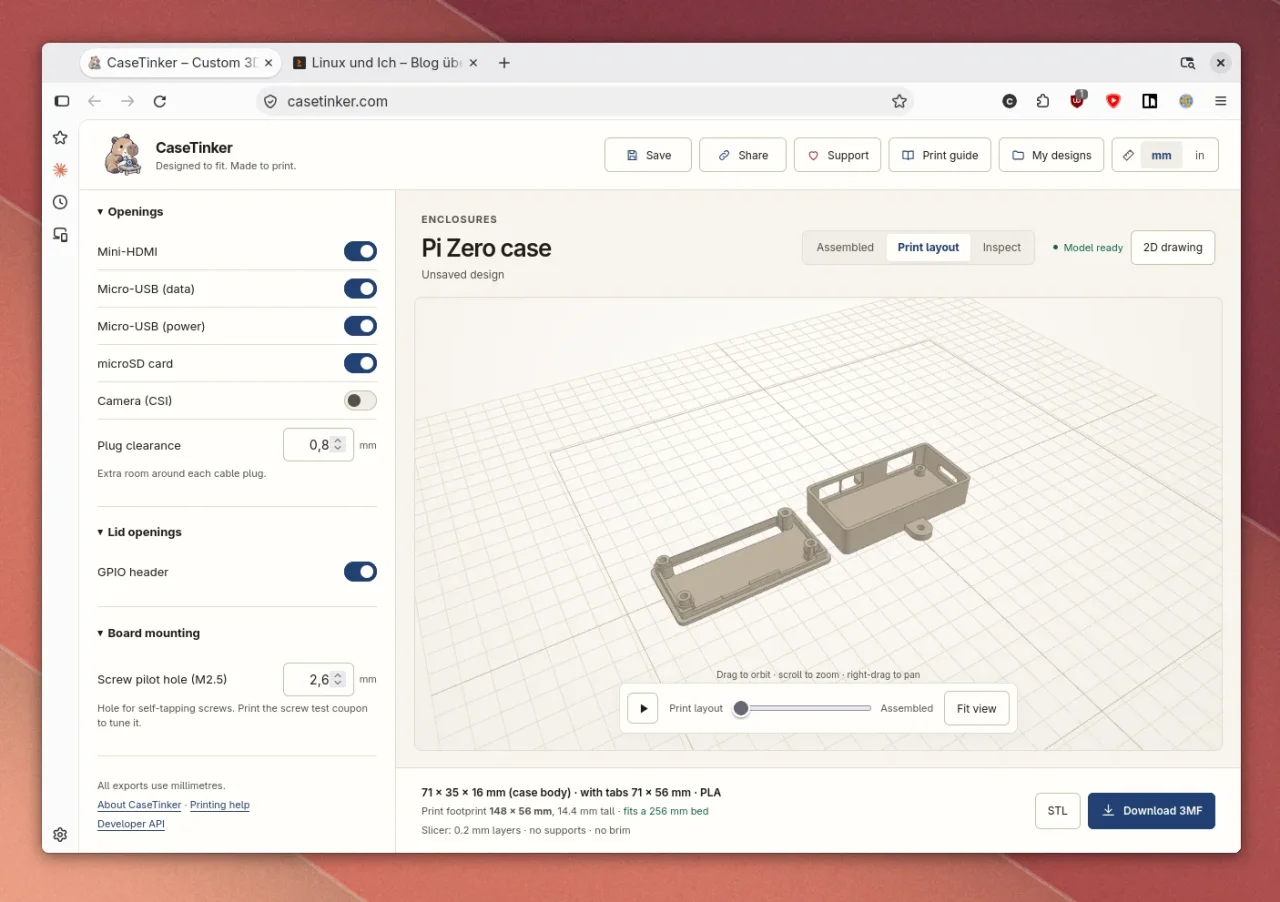The height and width of the screenshot is (902, 1280).
Task: Disable the microSD card opening
Action: [360, 363]
